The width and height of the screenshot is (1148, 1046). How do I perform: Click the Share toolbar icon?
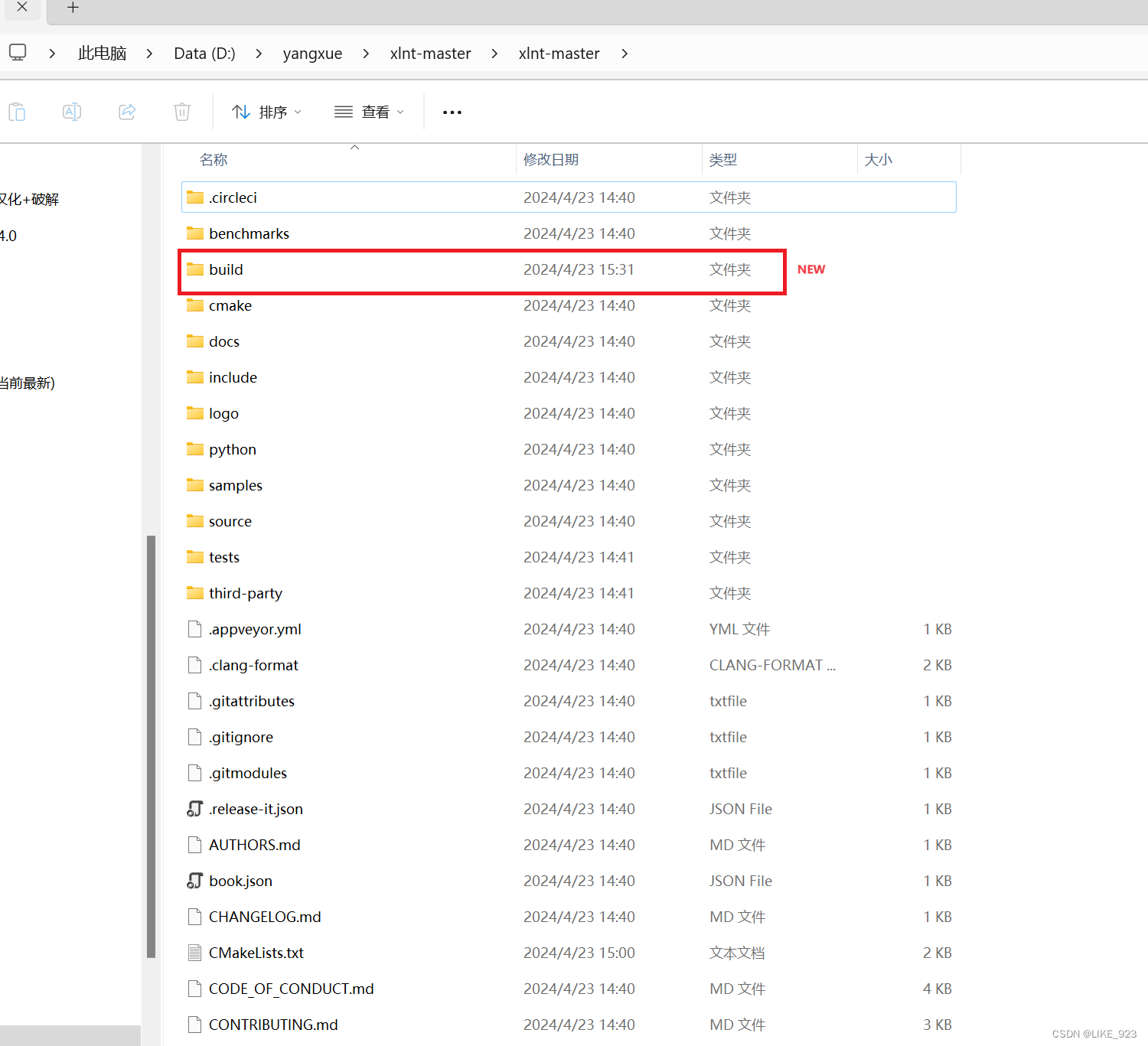(127, 112)
